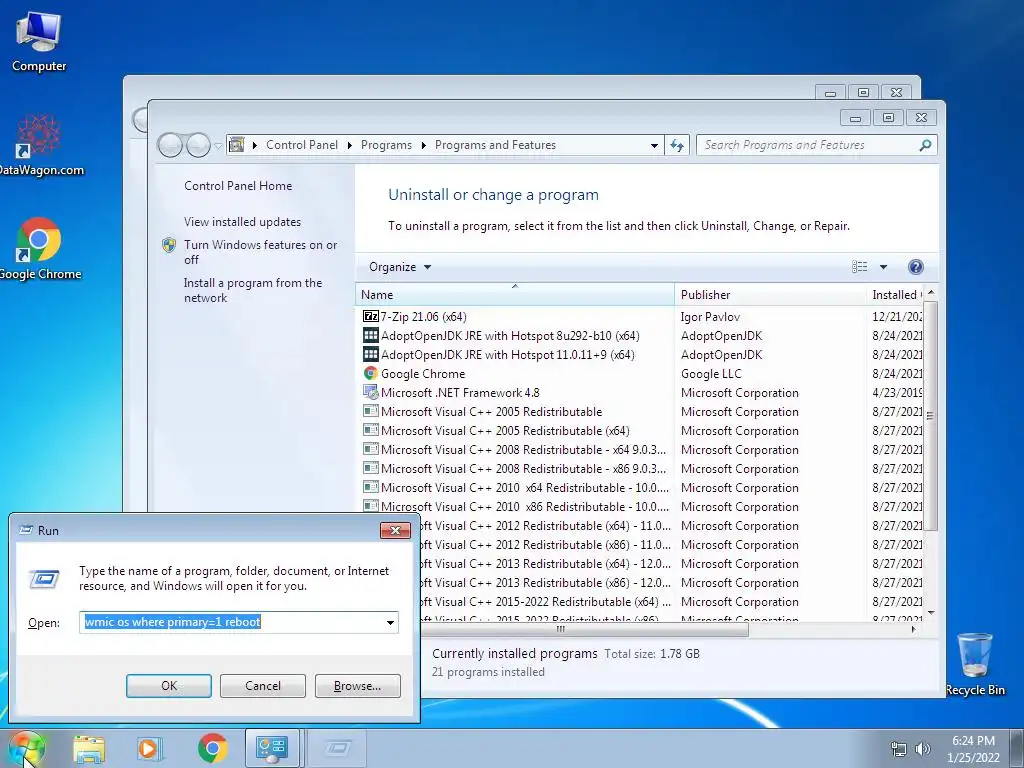Click the Chrome icon on the taskbar
Image resolution: width=1024 pixels, height=768 pixels.
pyautogui.click(x=212, y=748)
